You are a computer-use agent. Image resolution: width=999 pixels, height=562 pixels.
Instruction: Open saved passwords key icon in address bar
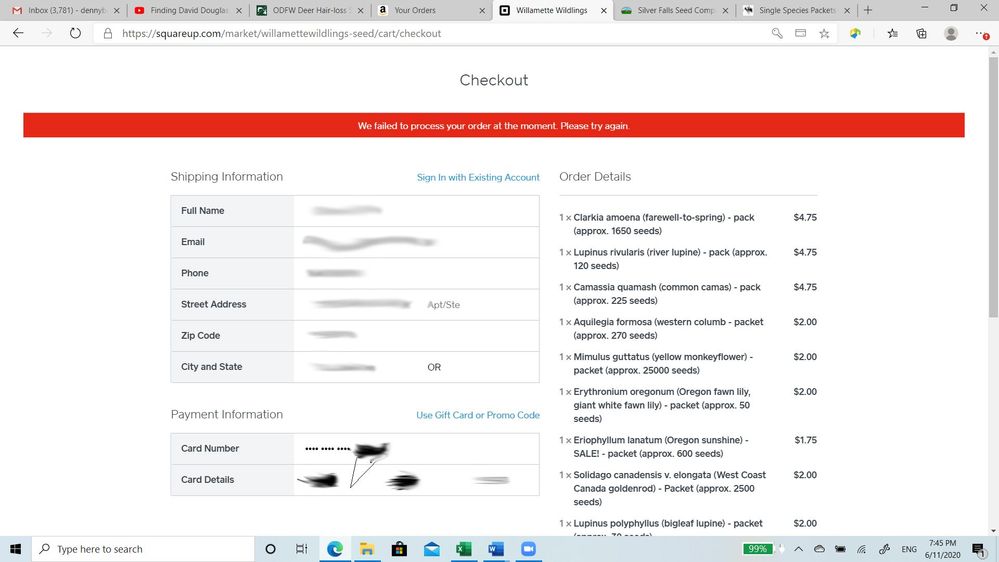777,33
